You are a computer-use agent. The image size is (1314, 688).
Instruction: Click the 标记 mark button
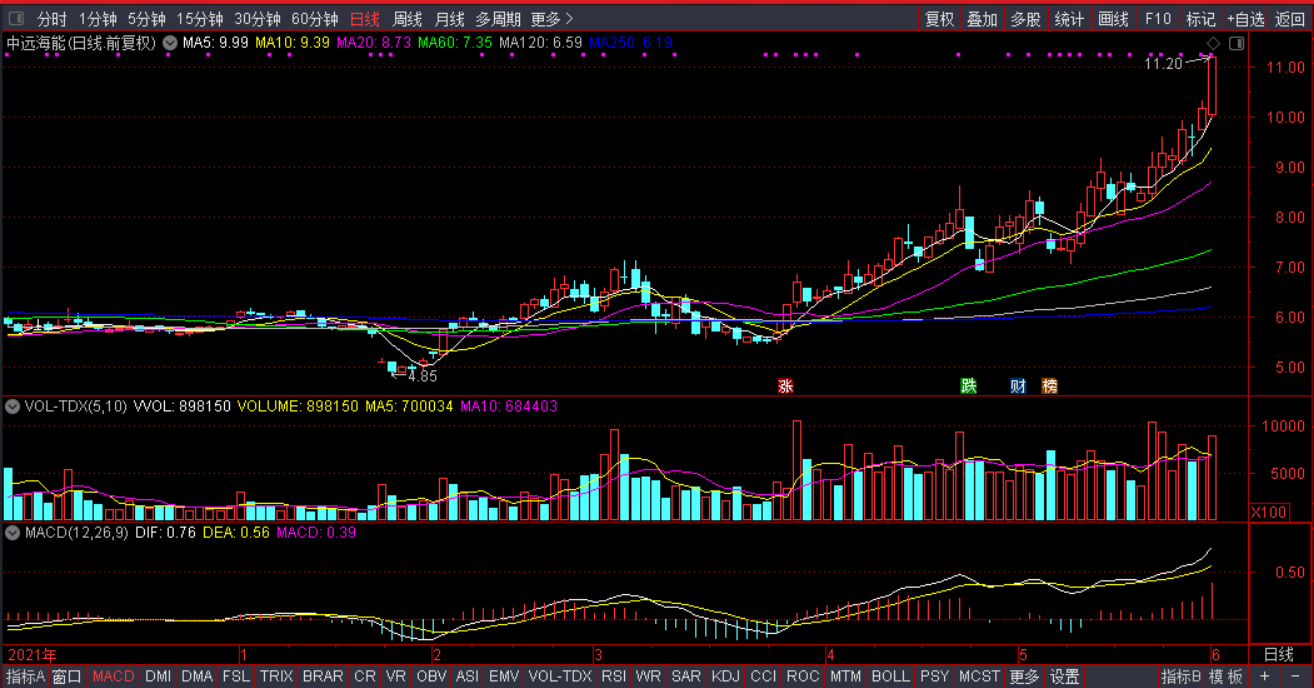click(x=1200, y=19)
